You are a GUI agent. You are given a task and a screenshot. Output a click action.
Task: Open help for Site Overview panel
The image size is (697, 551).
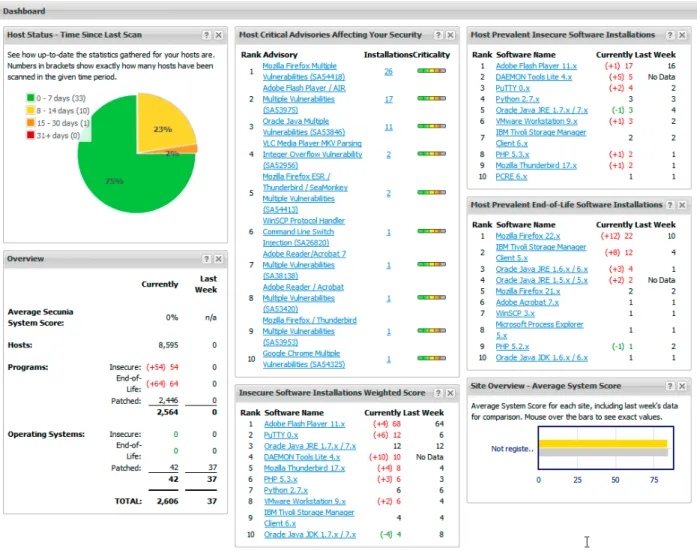pos(670,386)
